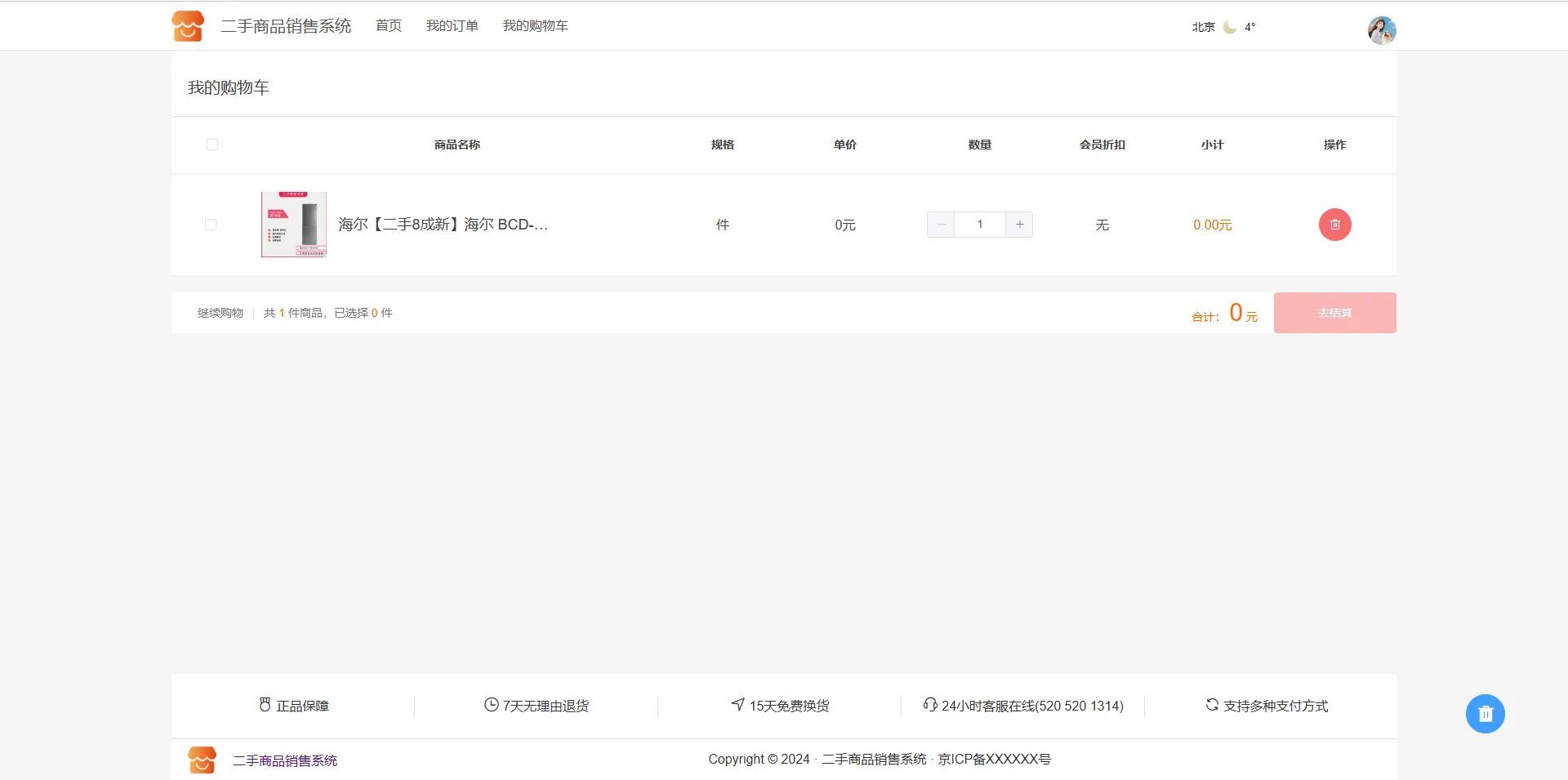The height and width of the screenshot is (780, 1568).
Task: Go to 首页 in navigation
Action: coord(389,26)
